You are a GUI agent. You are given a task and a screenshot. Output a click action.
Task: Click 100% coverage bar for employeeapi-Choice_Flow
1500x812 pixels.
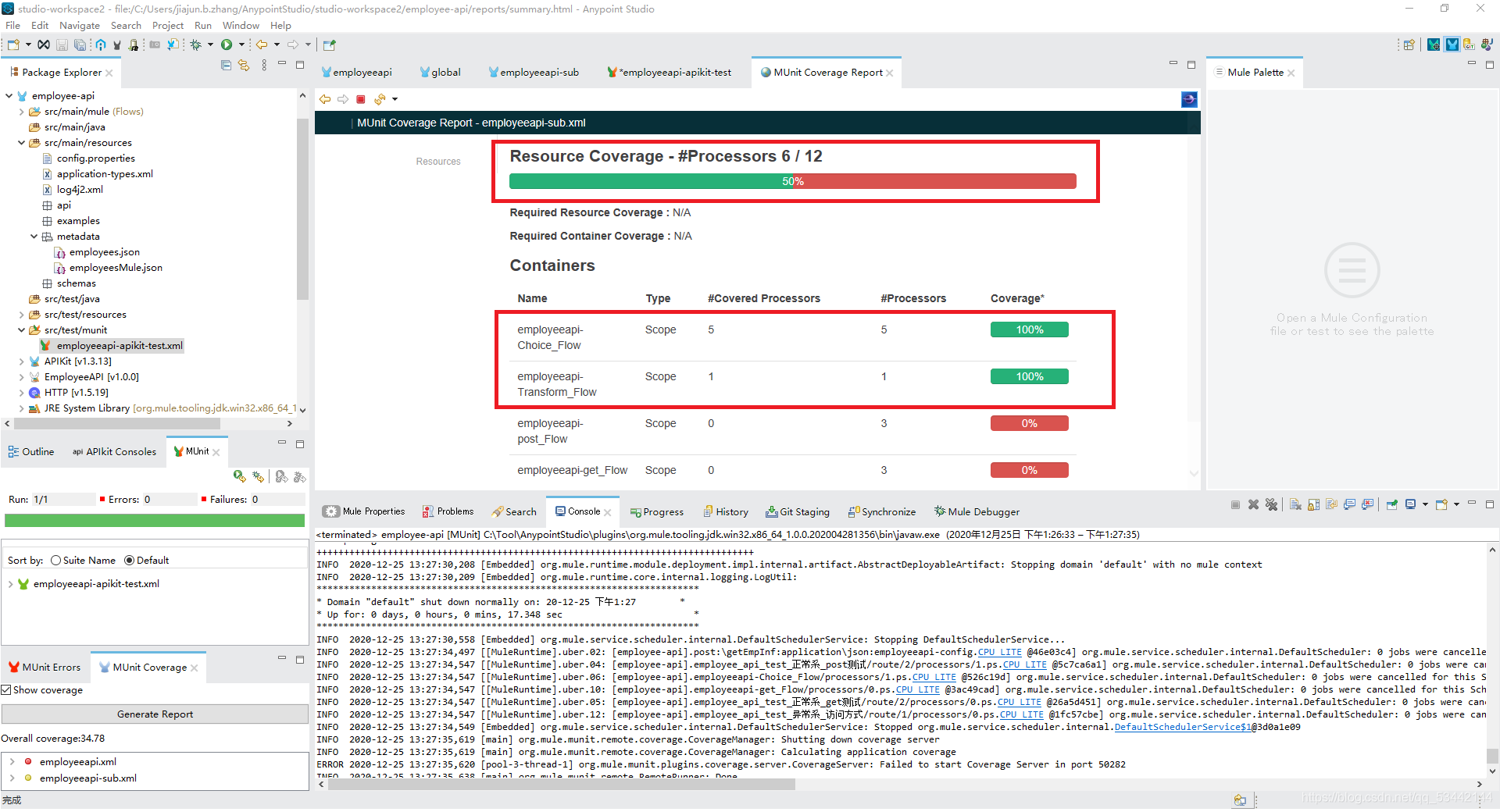[x=1030, y=330]
